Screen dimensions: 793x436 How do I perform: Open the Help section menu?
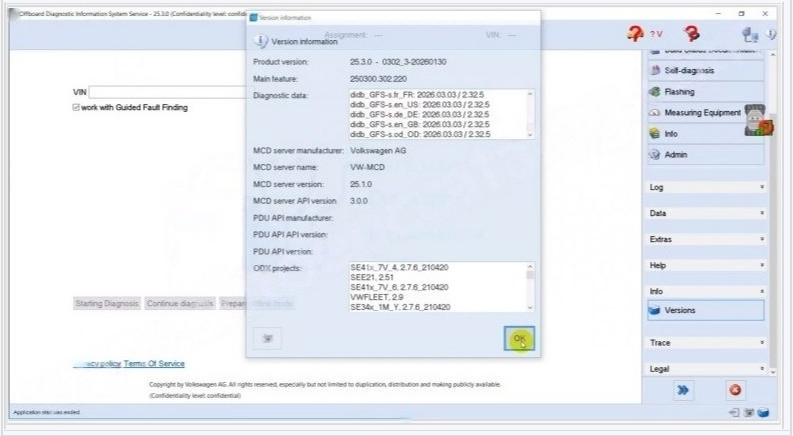click(x=706, y=266)
